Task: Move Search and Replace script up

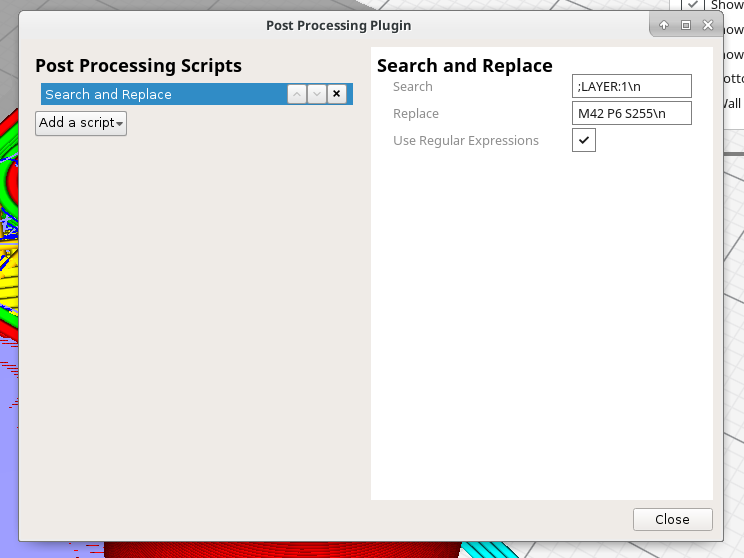Action: [297, 94]
